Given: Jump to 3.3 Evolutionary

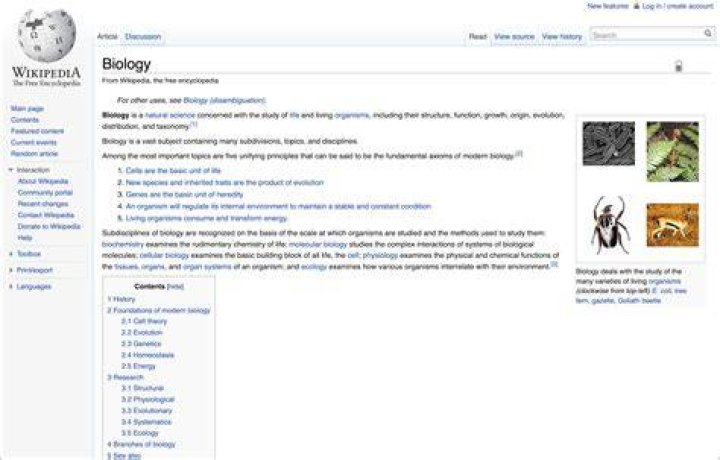Looking at the screenshot, I should (x=146, y=411).
